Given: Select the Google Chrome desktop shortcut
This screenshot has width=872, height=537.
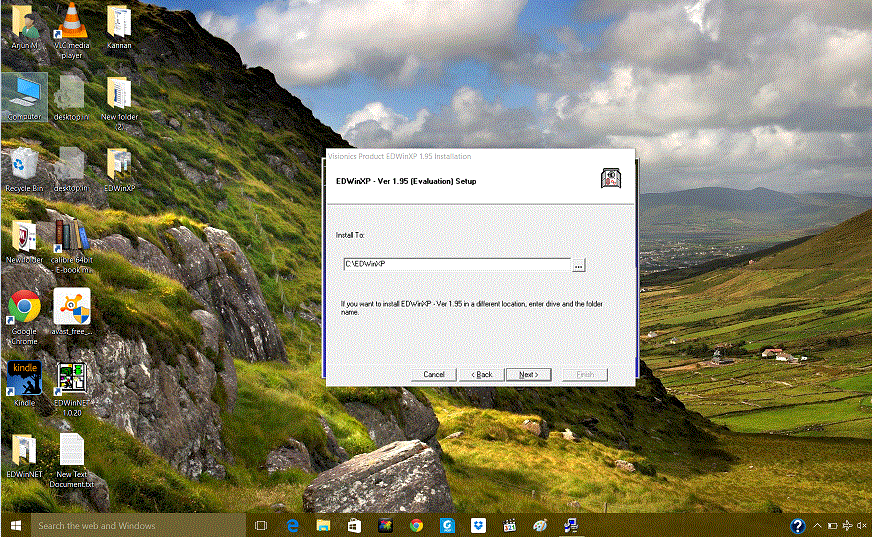Looking at the screenshot, I should click(x=24, y=317).
